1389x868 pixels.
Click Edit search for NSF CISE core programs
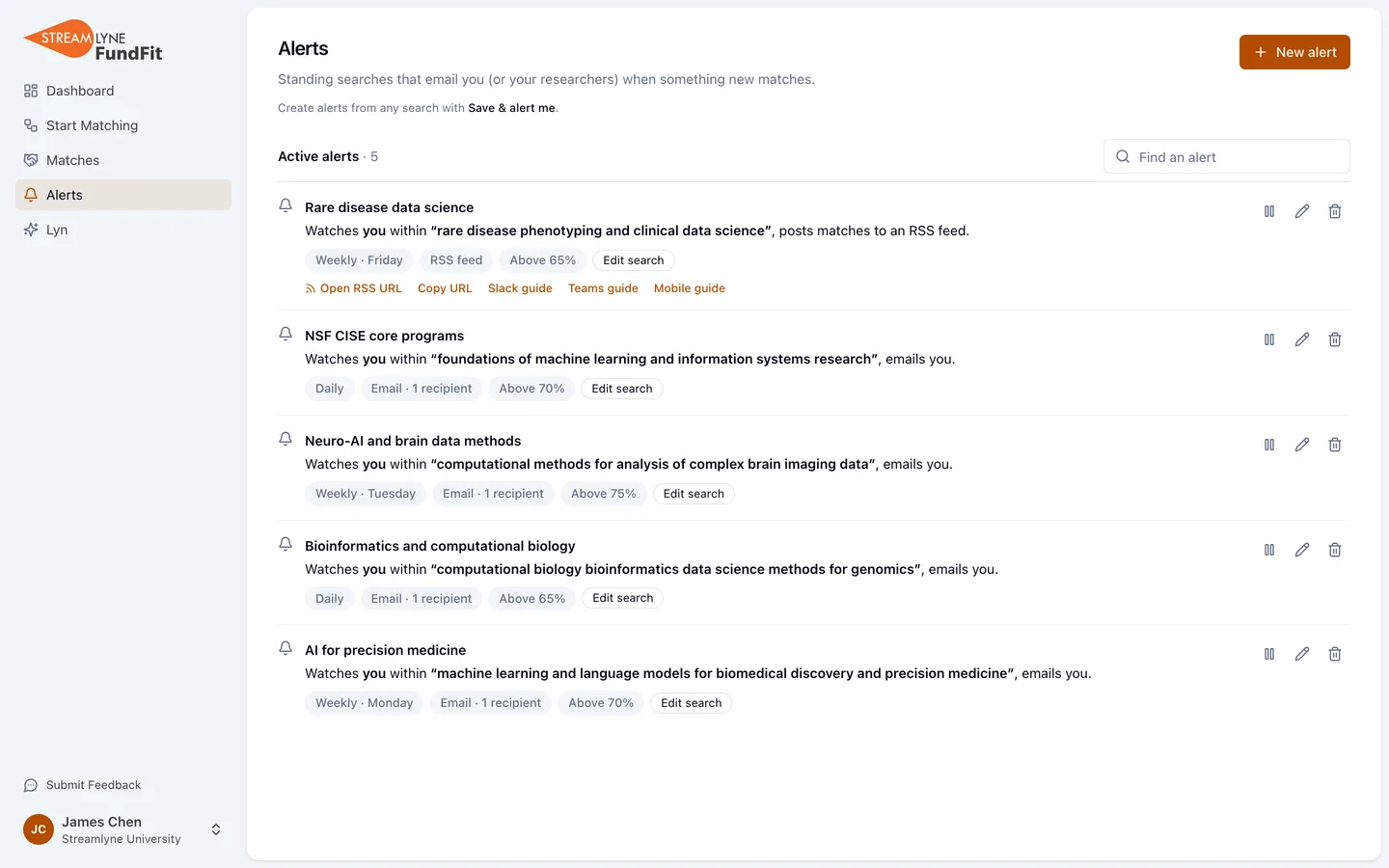tap(622, 389)
